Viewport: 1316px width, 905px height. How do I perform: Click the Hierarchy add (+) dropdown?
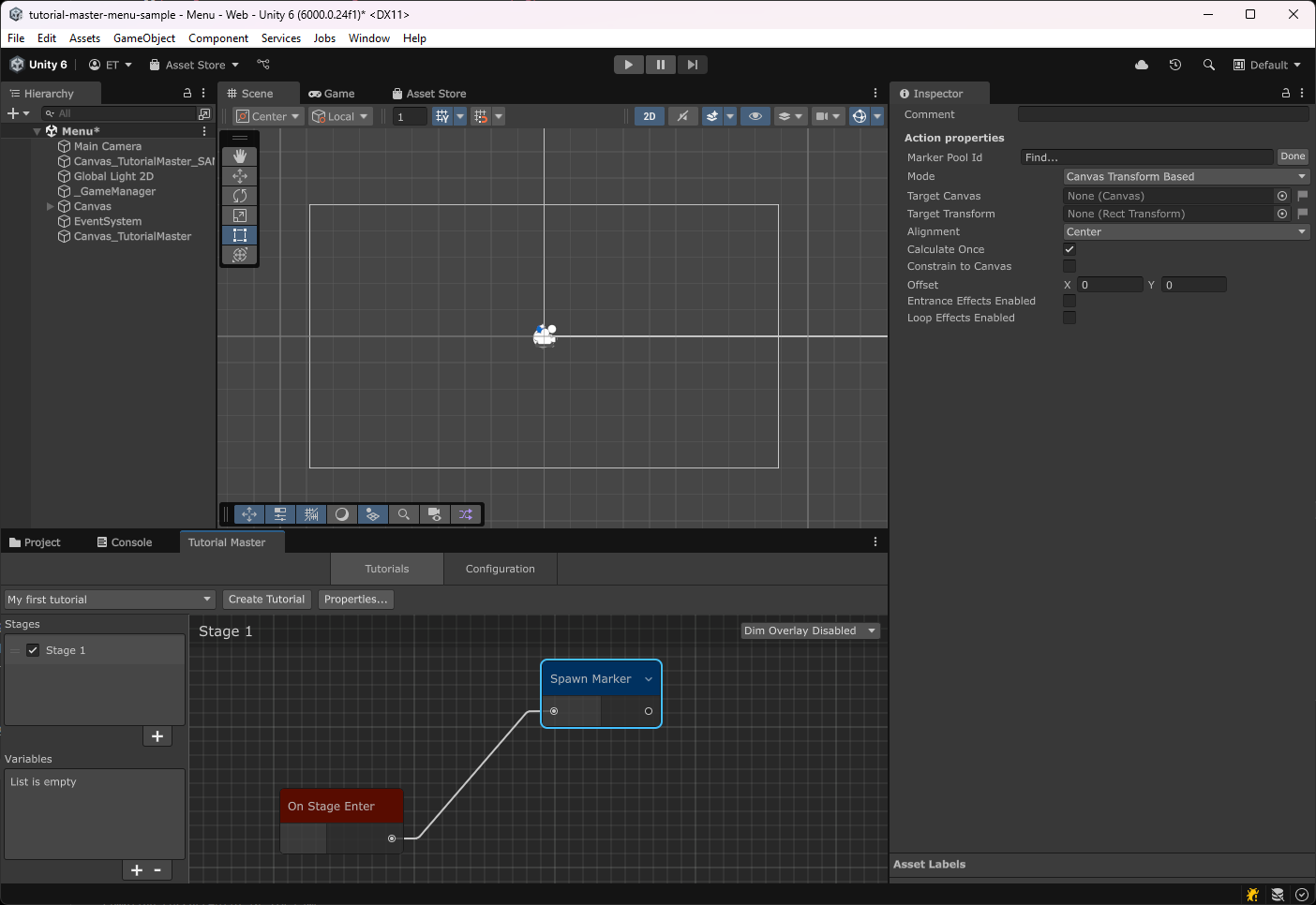[x=18, y=113]
